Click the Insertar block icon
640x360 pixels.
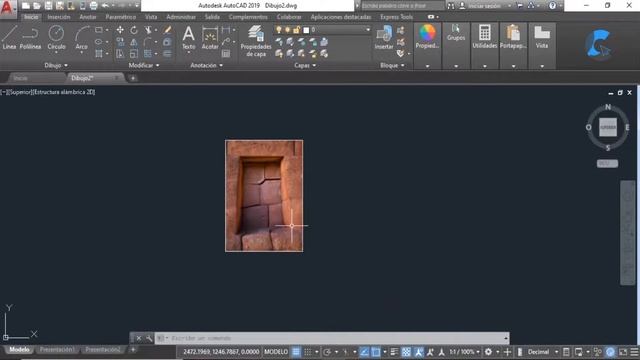pyautogui.click(x=384, y=38)
